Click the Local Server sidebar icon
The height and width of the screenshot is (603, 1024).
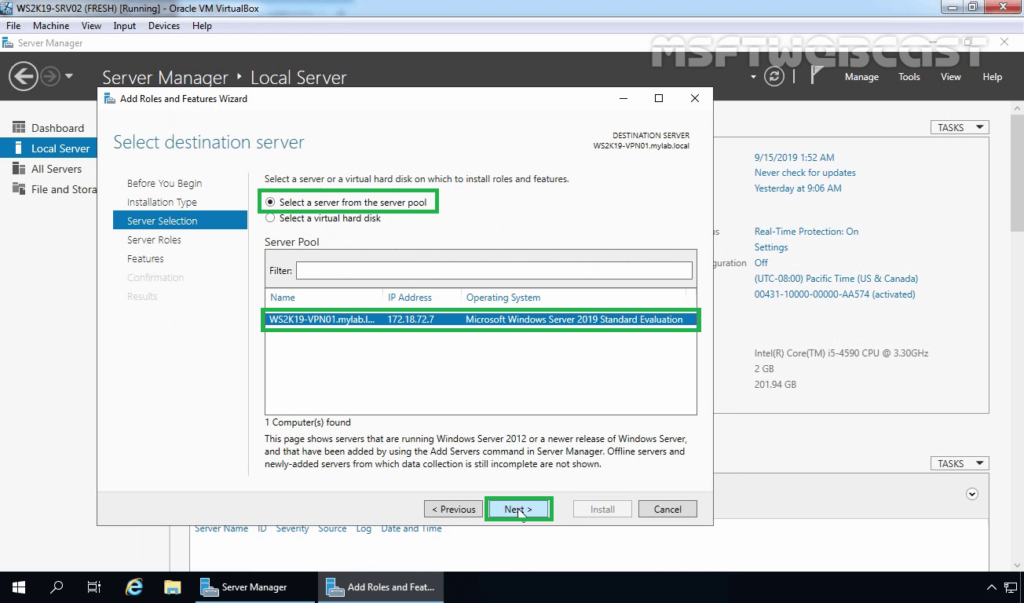click(x=19, y=148)
